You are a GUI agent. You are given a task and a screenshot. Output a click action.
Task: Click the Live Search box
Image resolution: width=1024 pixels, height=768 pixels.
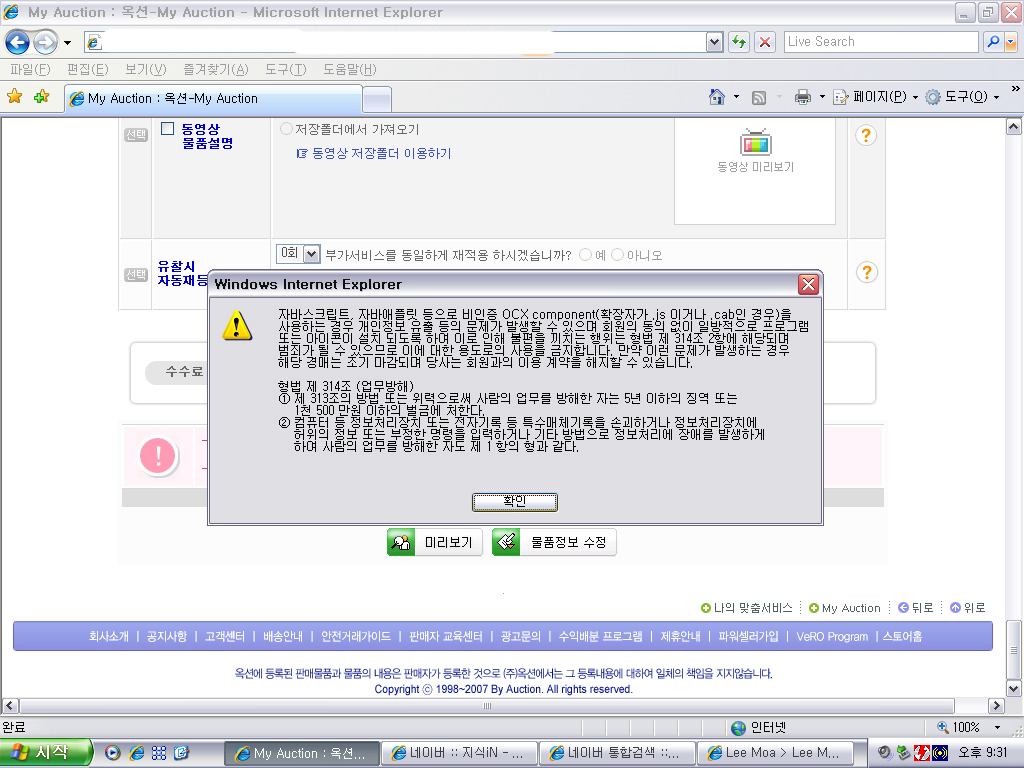tap(880, 42)
